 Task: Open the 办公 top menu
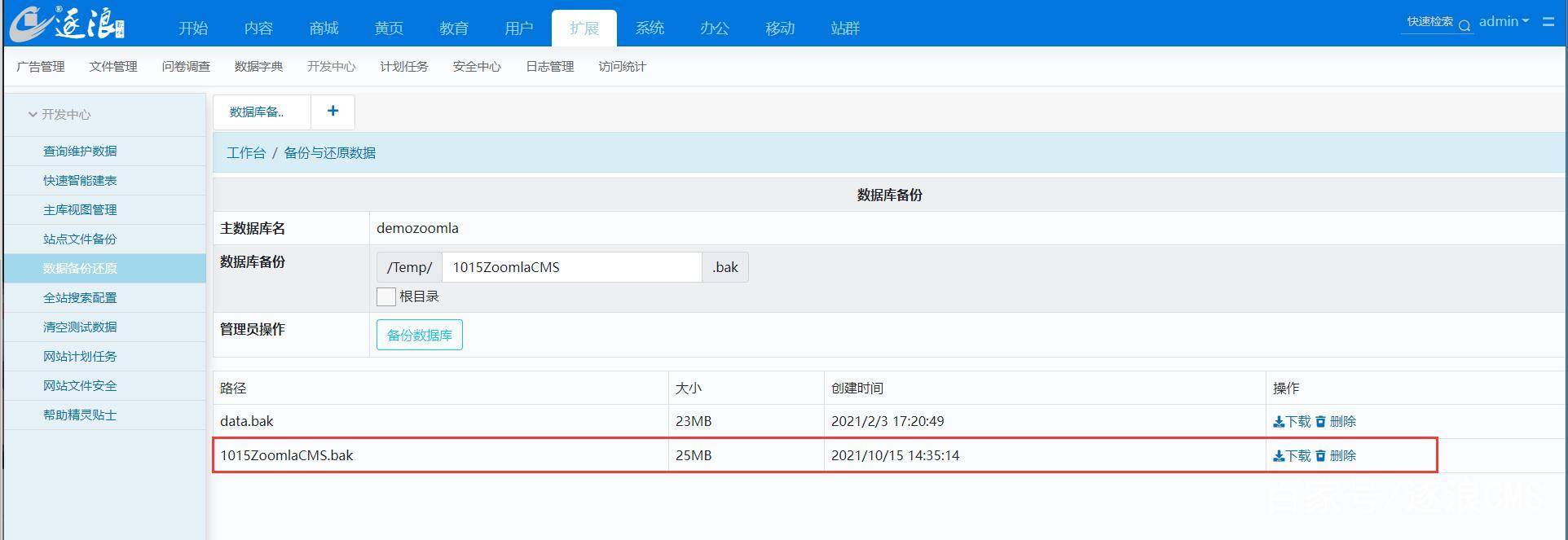[715, 29]
